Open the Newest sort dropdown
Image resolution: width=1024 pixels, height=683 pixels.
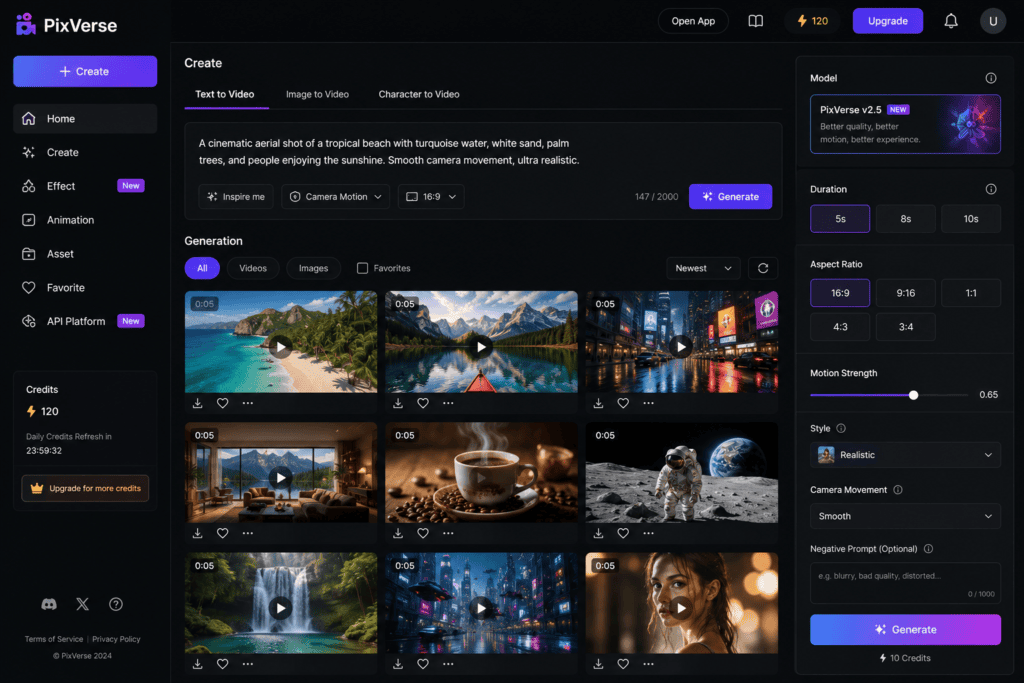click(703, 268)
